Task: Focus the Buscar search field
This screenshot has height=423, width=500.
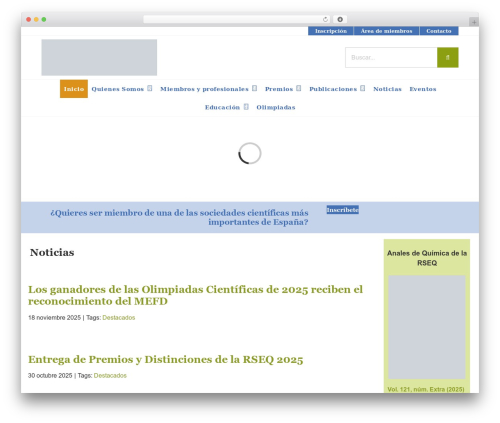Action: point(391,57)
